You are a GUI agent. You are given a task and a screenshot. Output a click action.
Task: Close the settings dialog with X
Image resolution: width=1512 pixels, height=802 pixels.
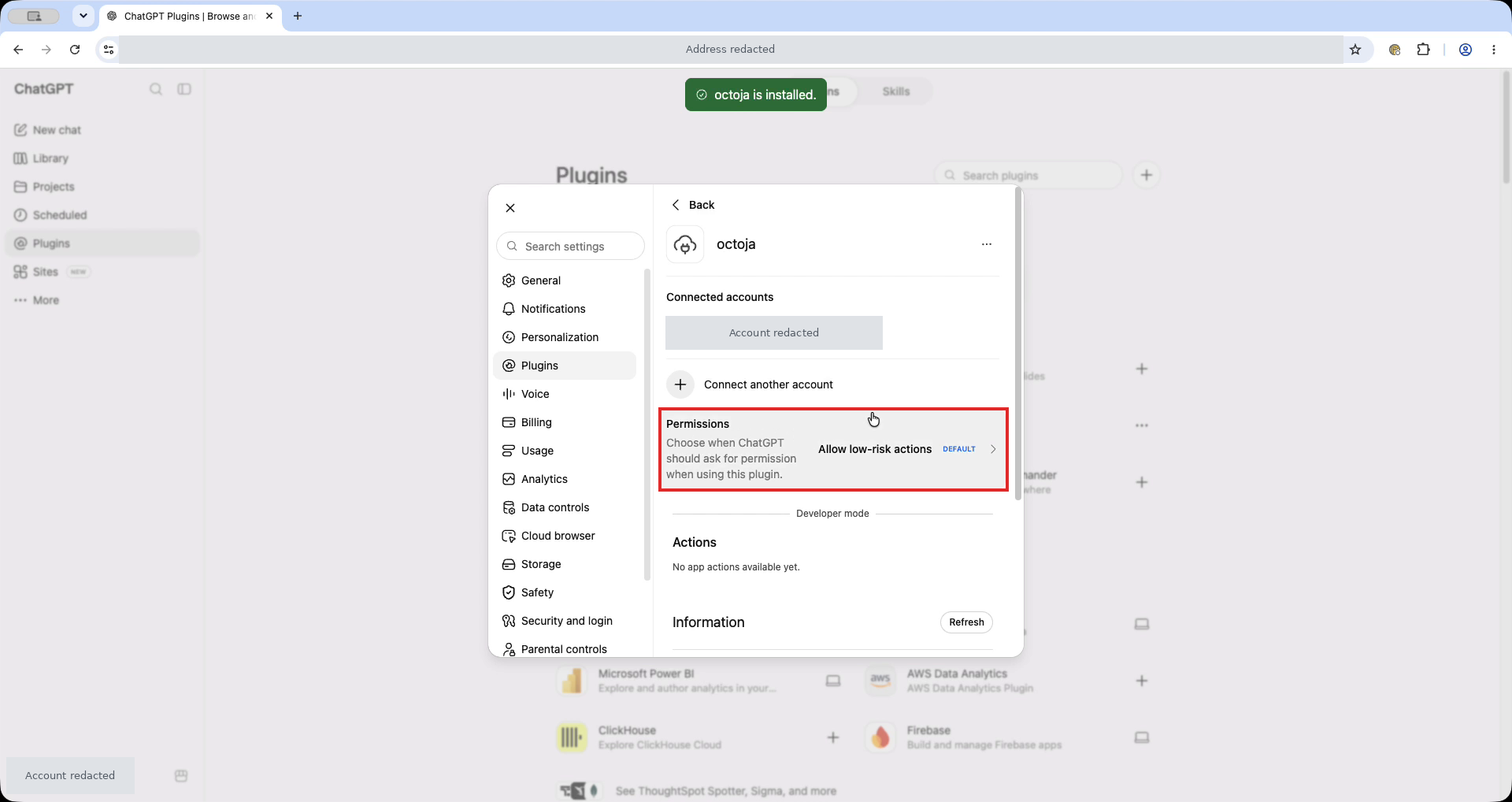click(510, 208)
